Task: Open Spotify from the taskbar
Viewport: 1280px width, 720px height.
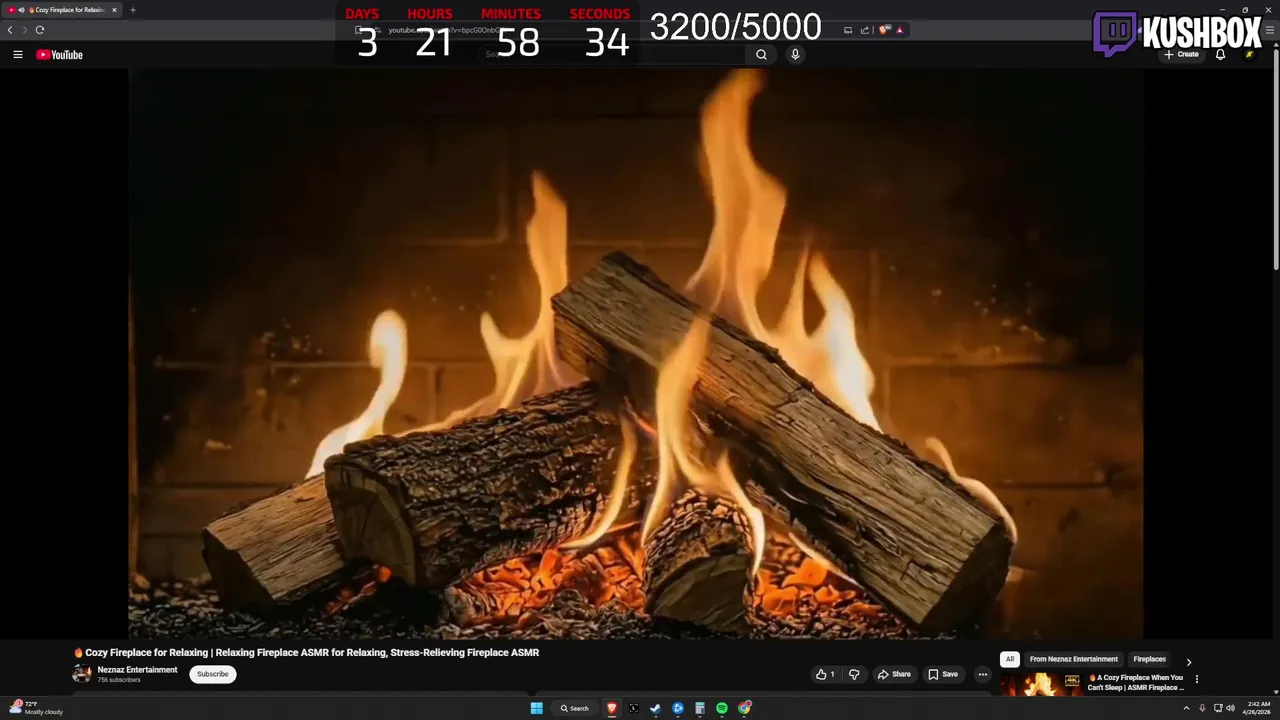Action: [x=722, y=708]
